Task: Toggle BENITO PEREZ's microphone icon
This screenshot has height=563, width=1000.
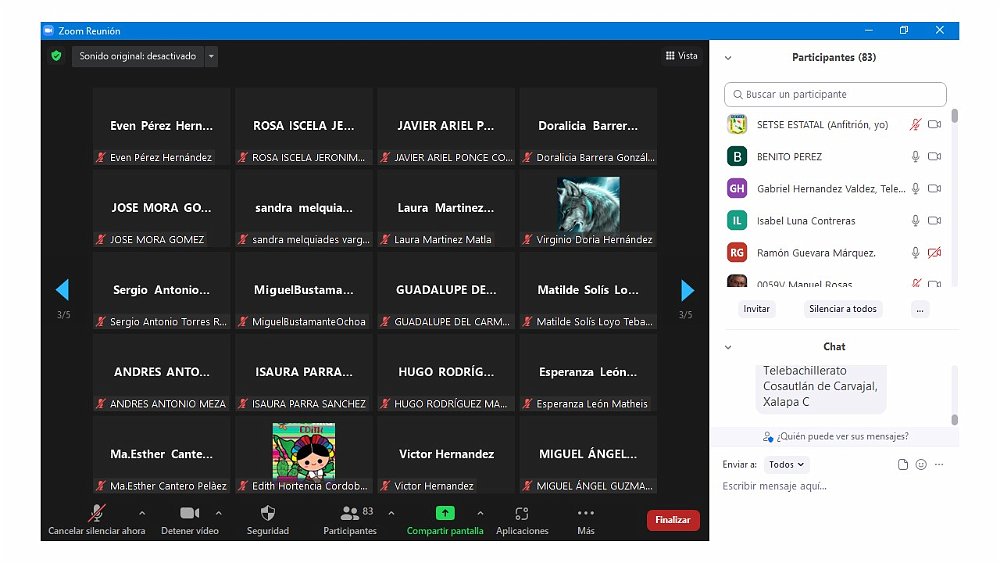Action: pyautogui.click(x=915, y=157)
